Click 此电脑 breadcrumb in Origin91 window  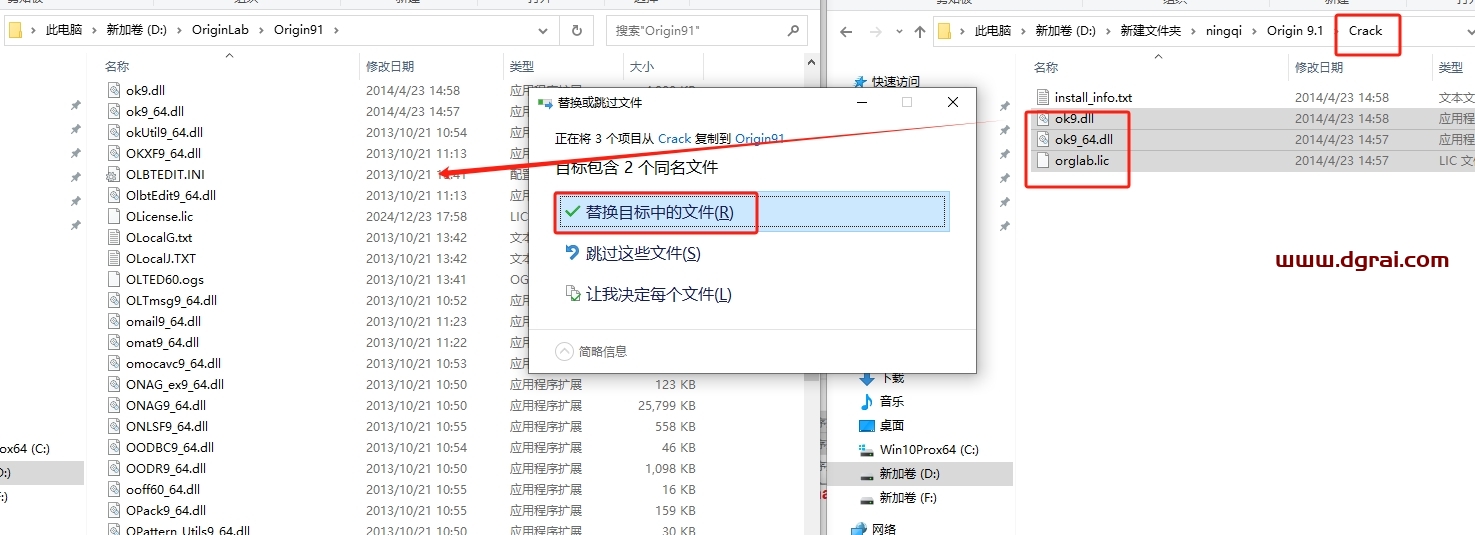(x=66, y=30)
